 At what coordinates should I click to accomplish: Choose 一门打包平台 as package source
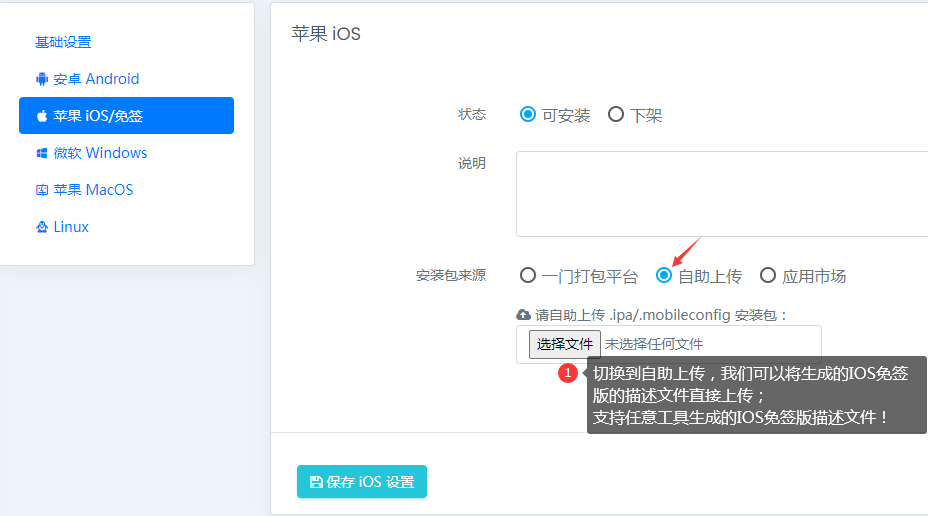pyautogui.click(x=527, y=275)
